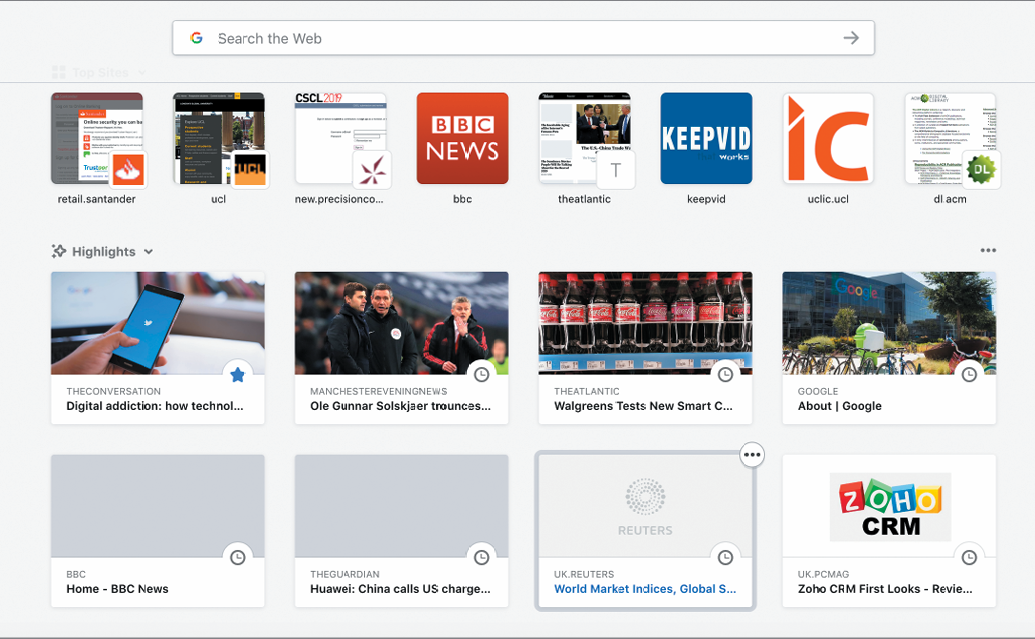The height and width of the screenshot is (639, 1035).
Task: Open the retail.santander top site tile
Action: (x=97, y=139)
